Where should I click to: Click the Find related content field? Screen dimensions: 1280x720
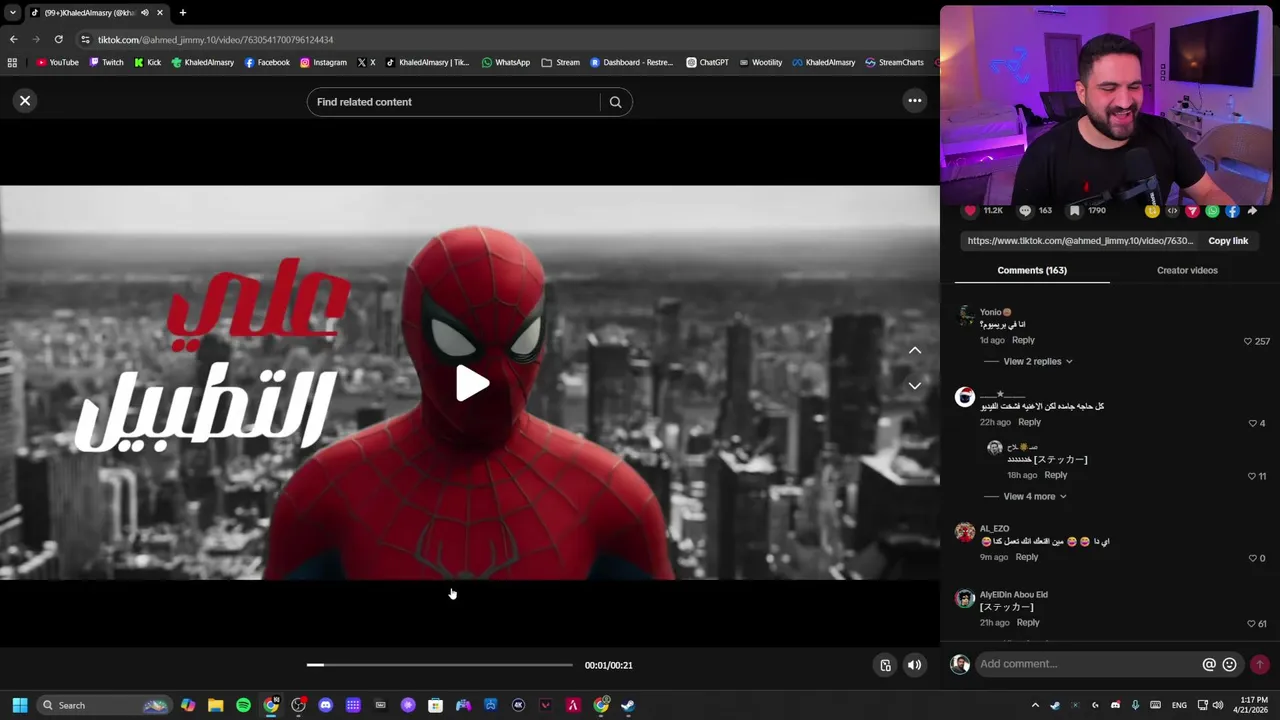click(455, 102)
